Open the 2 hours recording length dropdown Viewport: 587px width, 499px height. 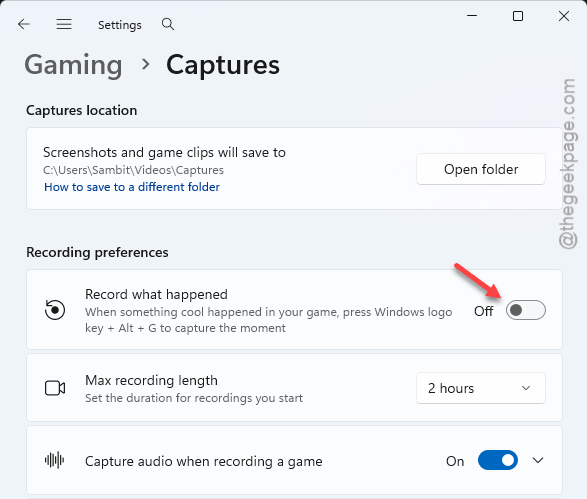coord(481,388)
